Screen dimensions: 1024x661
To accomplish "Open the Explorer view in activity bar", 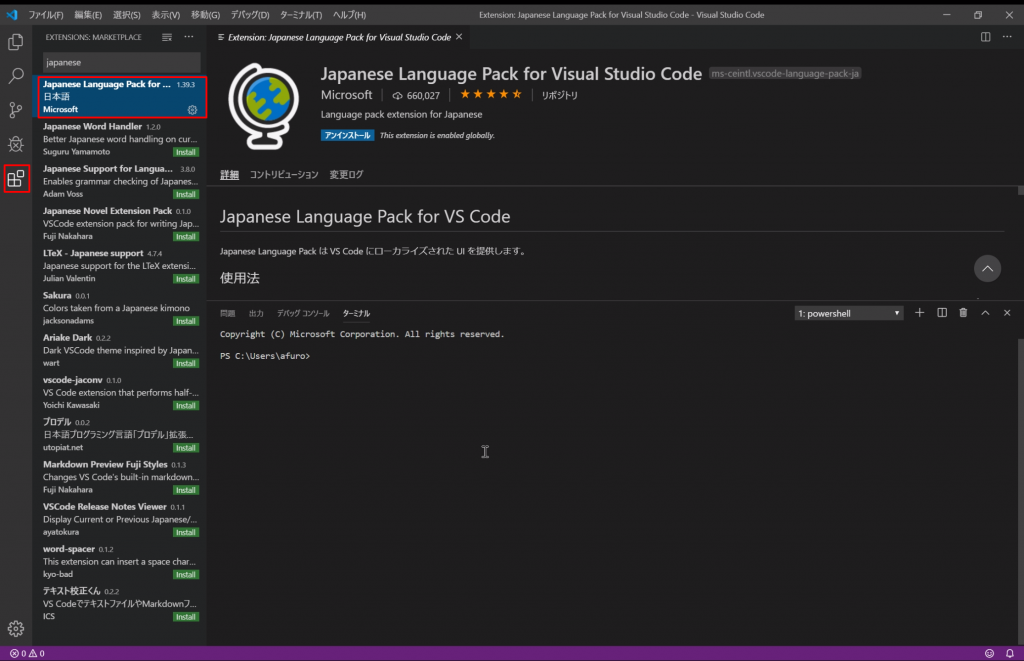I will 16,42.
